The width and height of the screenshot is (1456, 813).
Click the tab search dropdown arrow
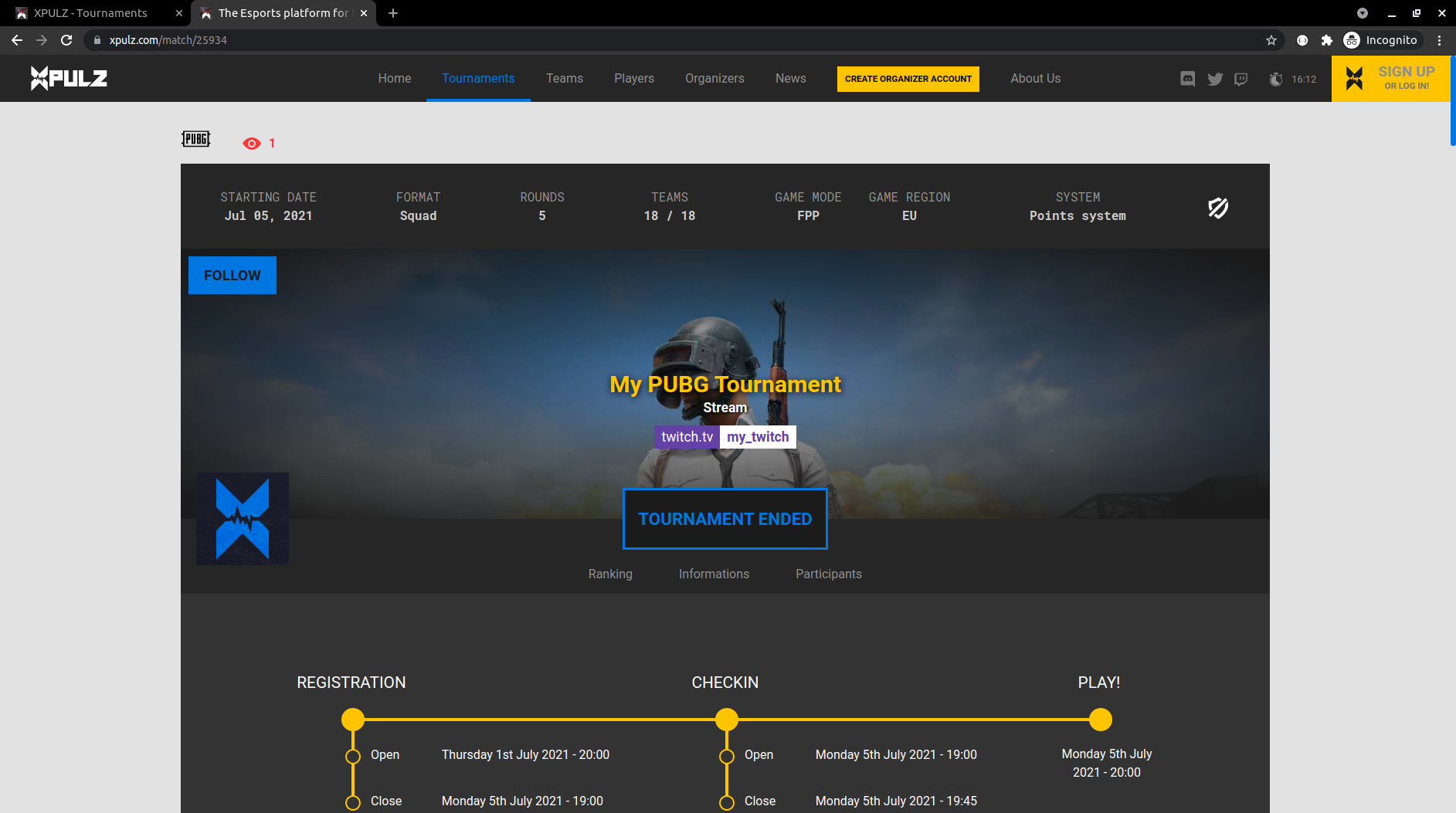(1363, 13)
